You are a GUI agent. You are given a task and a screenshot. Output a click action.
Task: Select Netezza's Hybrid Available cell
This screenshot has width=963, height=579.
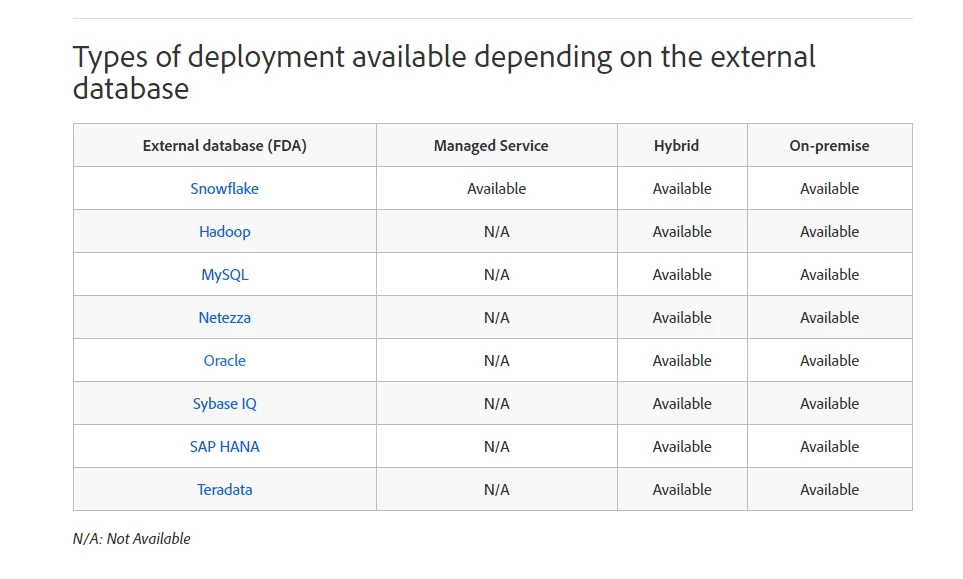(x=682, y=317)
